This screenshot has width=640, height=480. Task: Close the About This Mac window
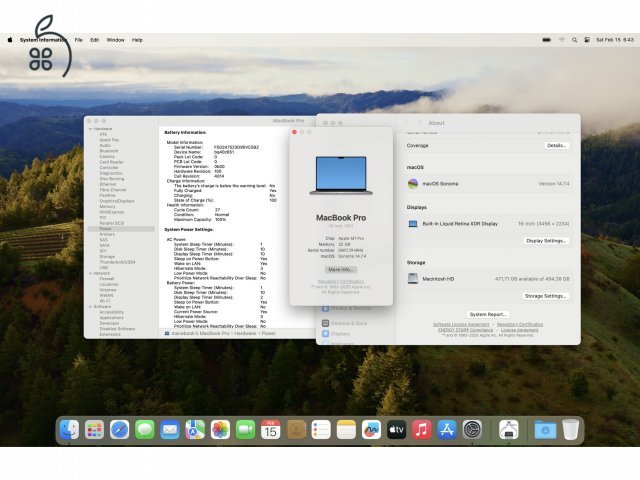pyautogui.click(x=294, y=132)
